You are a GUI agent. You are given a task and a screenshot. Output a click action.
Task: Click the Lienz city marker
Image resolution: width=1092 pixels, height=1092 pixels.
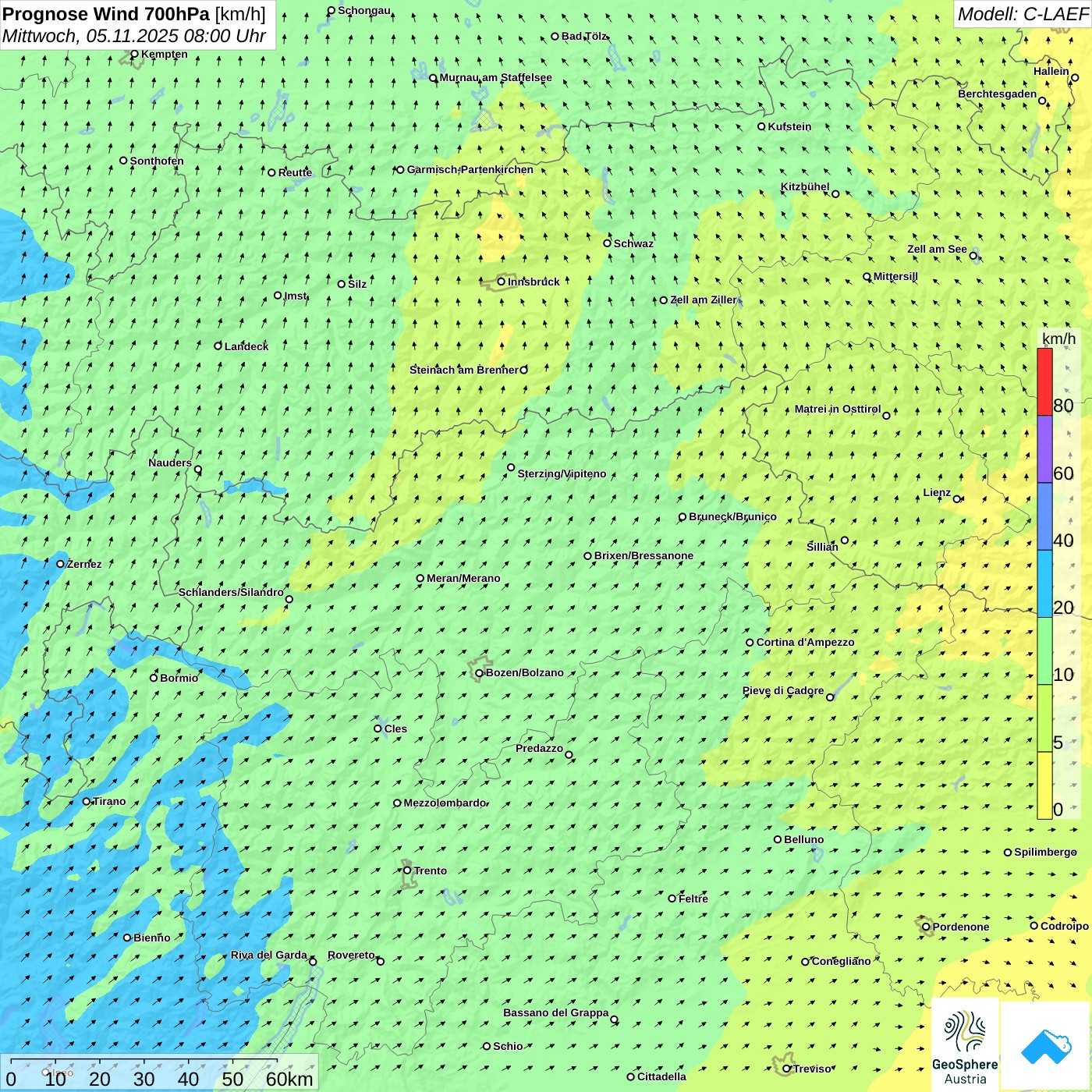tap(957, 499)
